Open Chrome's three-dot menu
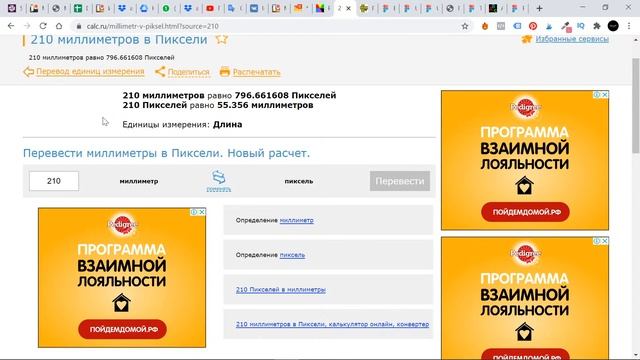 [x=629, y=26]
